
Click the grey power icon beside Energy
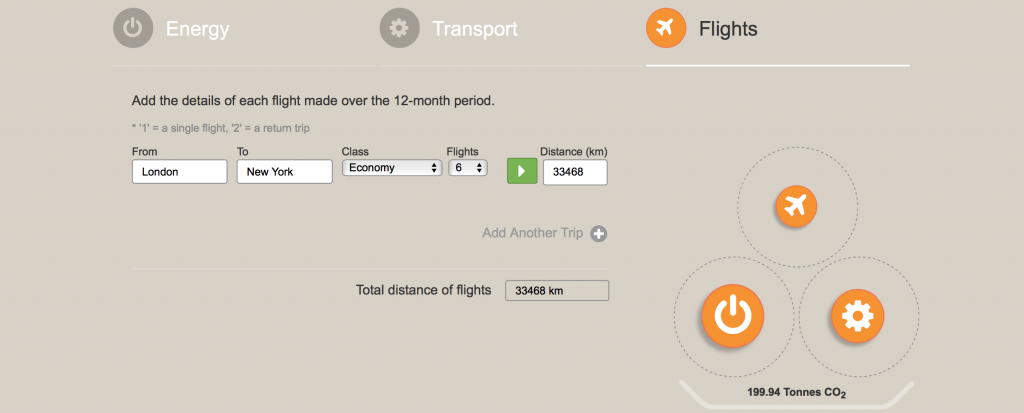pos(133,28)
